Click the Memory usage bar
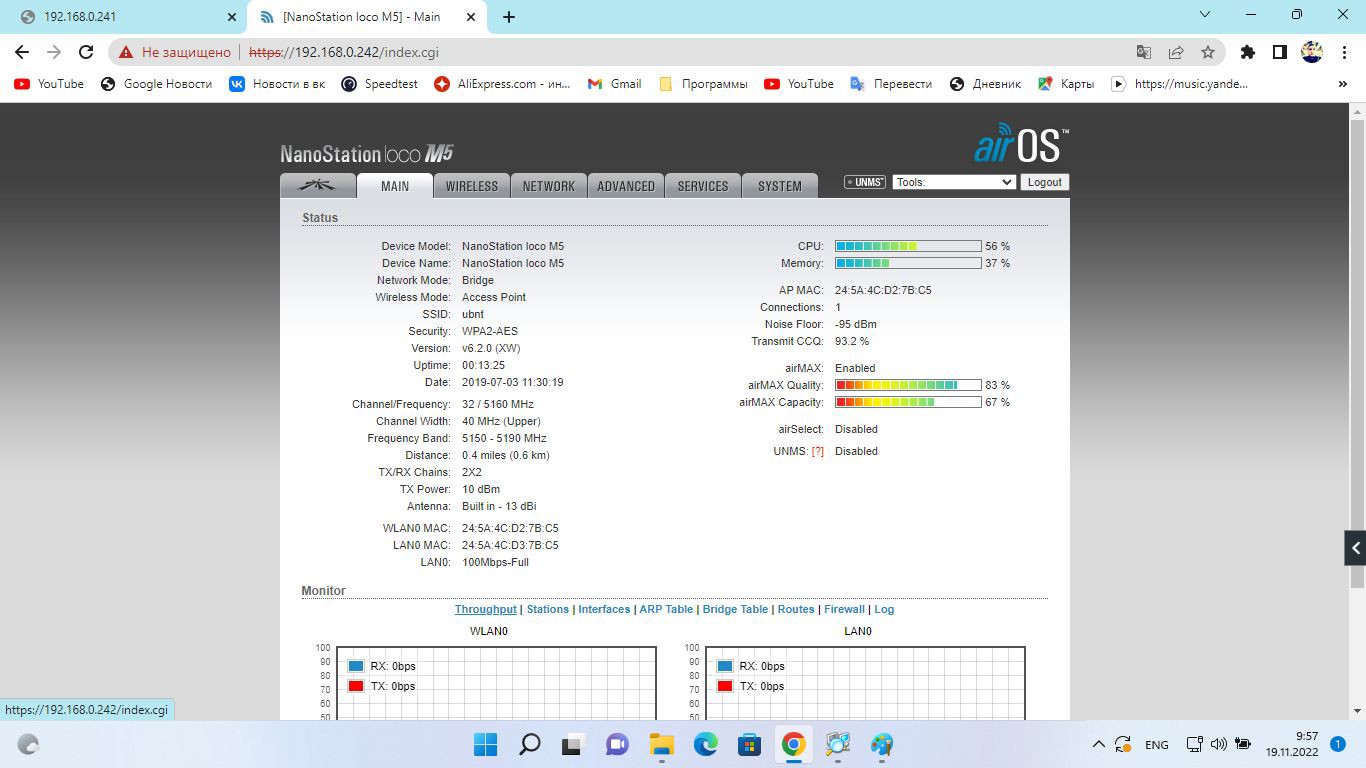 click(x=908, y=263)
